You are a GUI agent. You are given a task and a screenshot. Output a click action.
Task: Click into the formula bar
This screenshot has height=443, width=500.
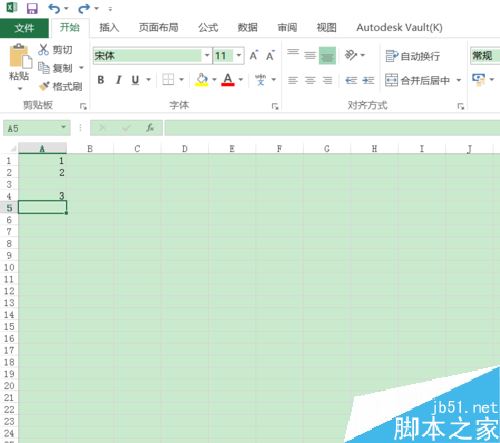click(332, 128)
